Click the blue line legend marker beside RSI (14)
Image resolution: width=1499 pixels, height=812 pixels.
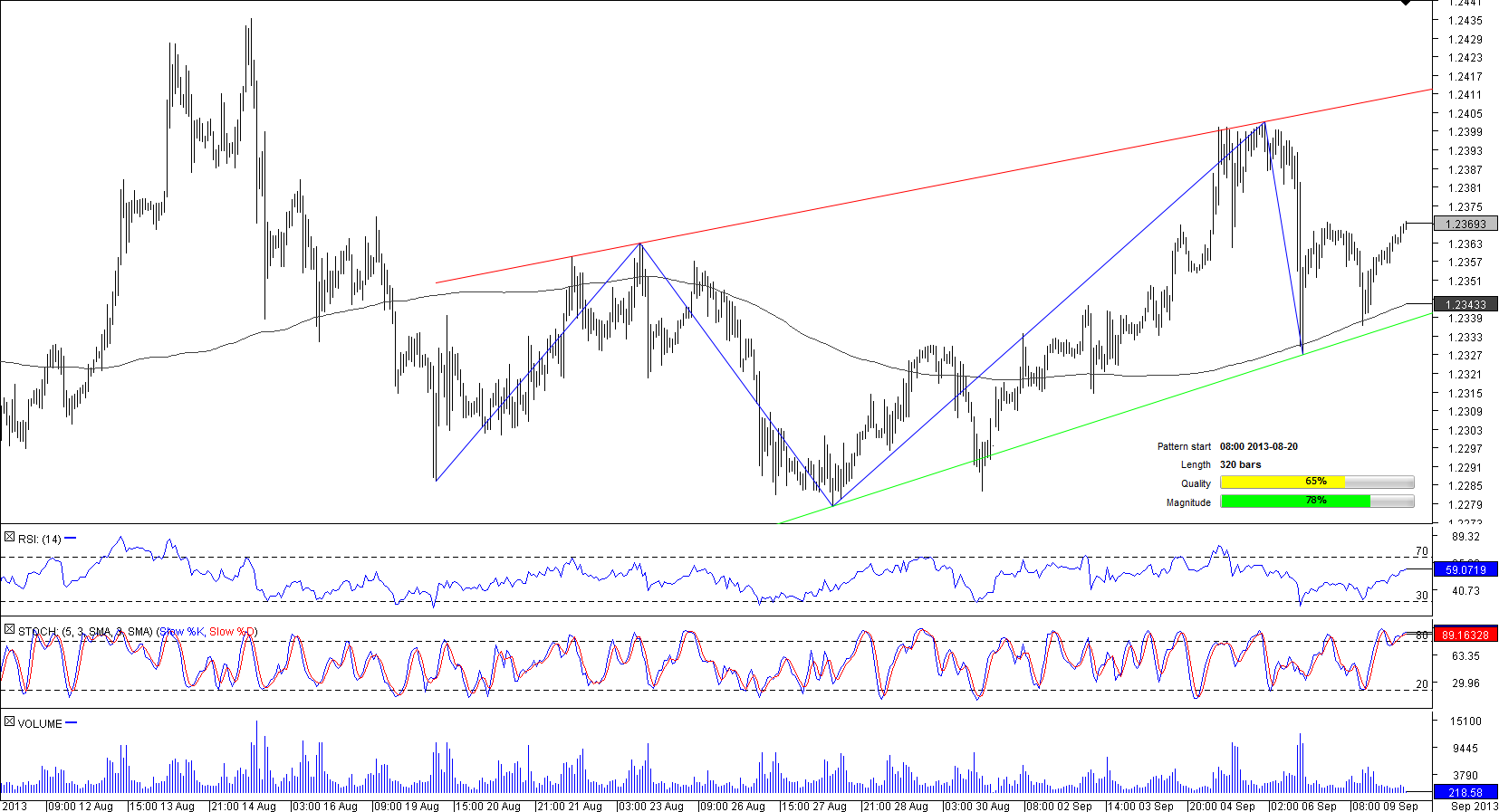coord(71,539)
